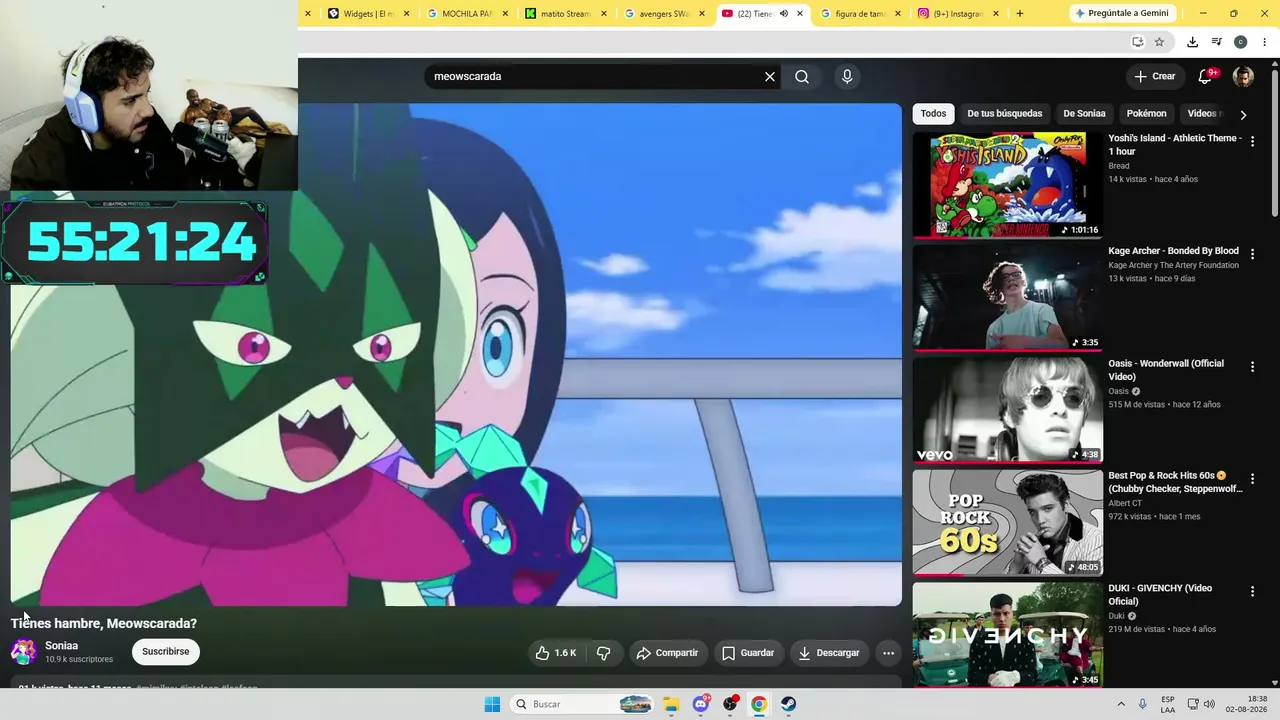Image resolution: width=1280 pixels, height=720 pixels.
Task: Play the Kage Archer thumbnail
Action: pos(1007,297)
